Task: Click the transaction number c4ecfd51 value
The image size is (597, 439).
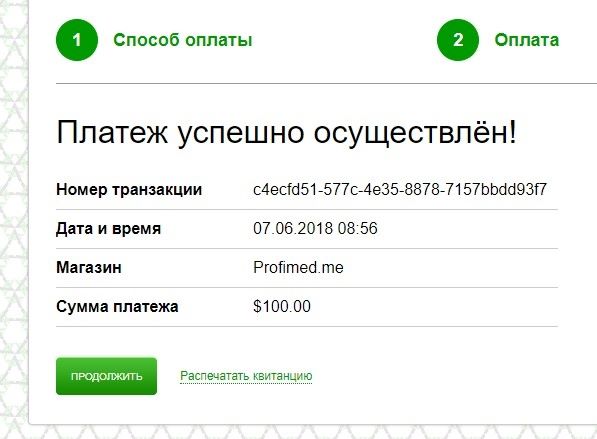Action: click(400, 190)
